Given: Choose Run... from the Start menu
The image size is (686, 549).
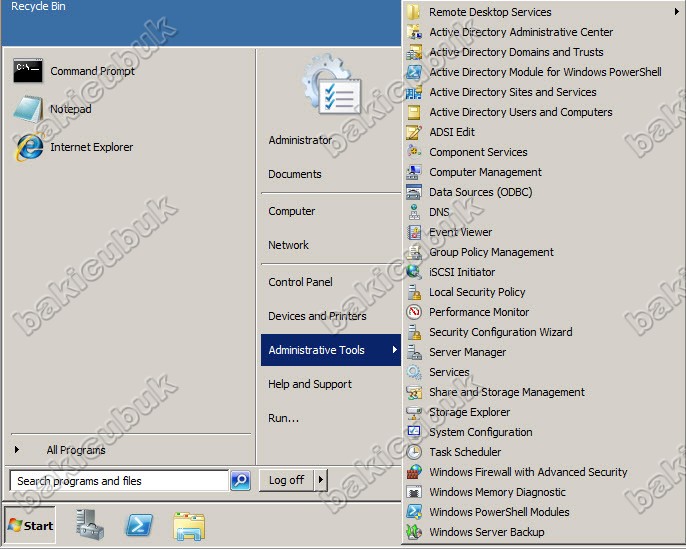Looking at the screenshot, I should coord(284,418).
